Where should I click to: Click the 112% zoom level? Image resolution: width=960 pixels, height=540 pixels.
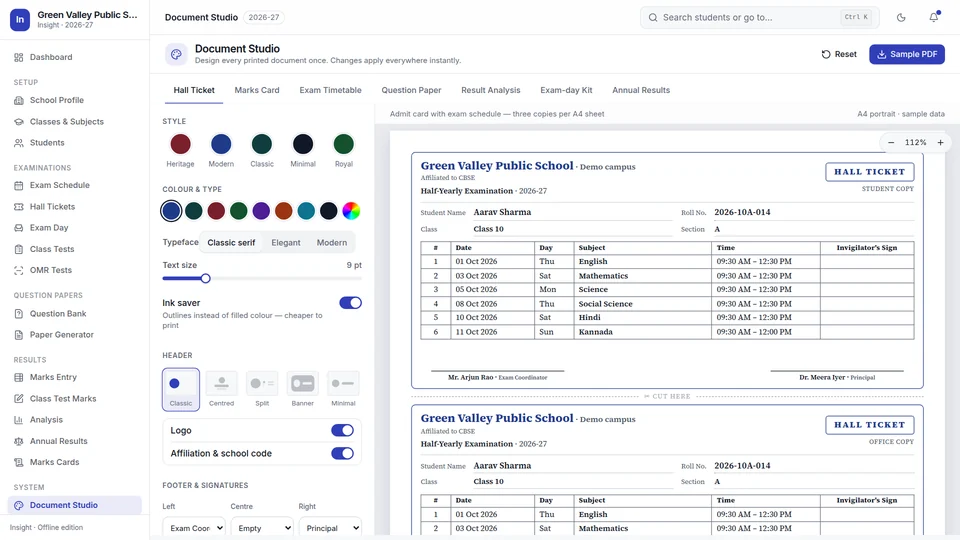(916, 142)
